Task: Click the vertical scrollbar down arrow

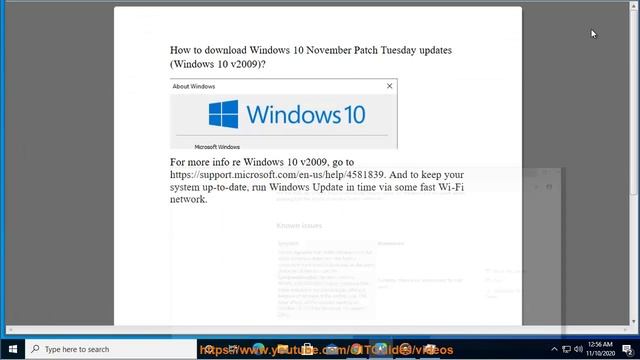Action: click(x=634, y=322)
